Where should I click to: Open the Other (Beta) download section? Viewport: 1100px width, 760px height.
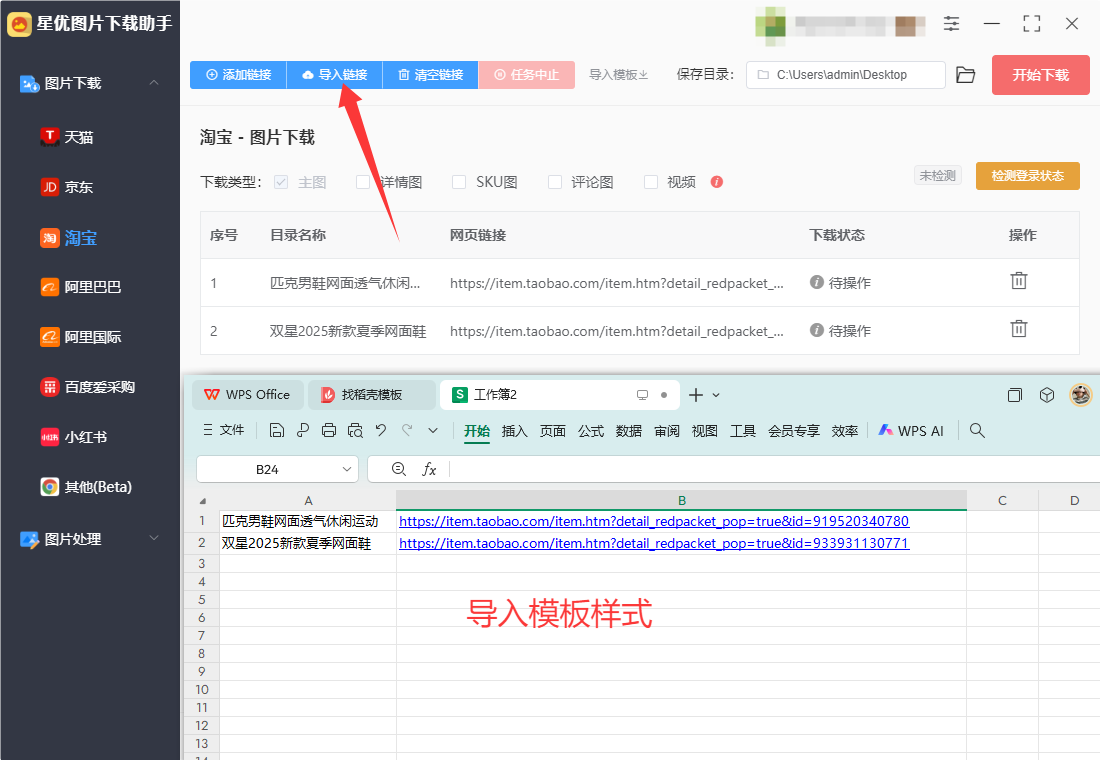coord(86,486)
